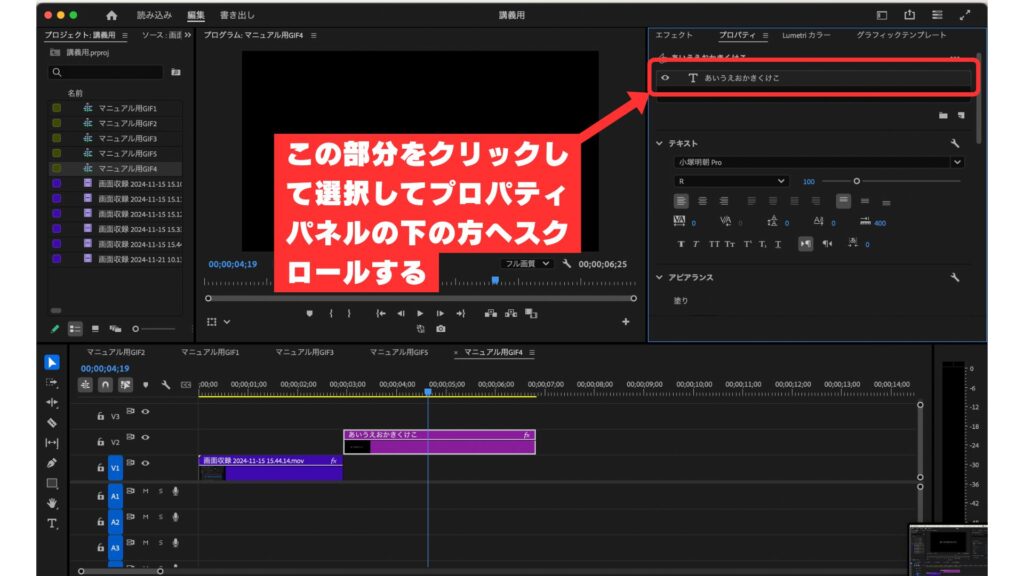The width and height of the screenshot is (1024, 576).
Task: Solo audio track A2
Action: pos(161,517)
